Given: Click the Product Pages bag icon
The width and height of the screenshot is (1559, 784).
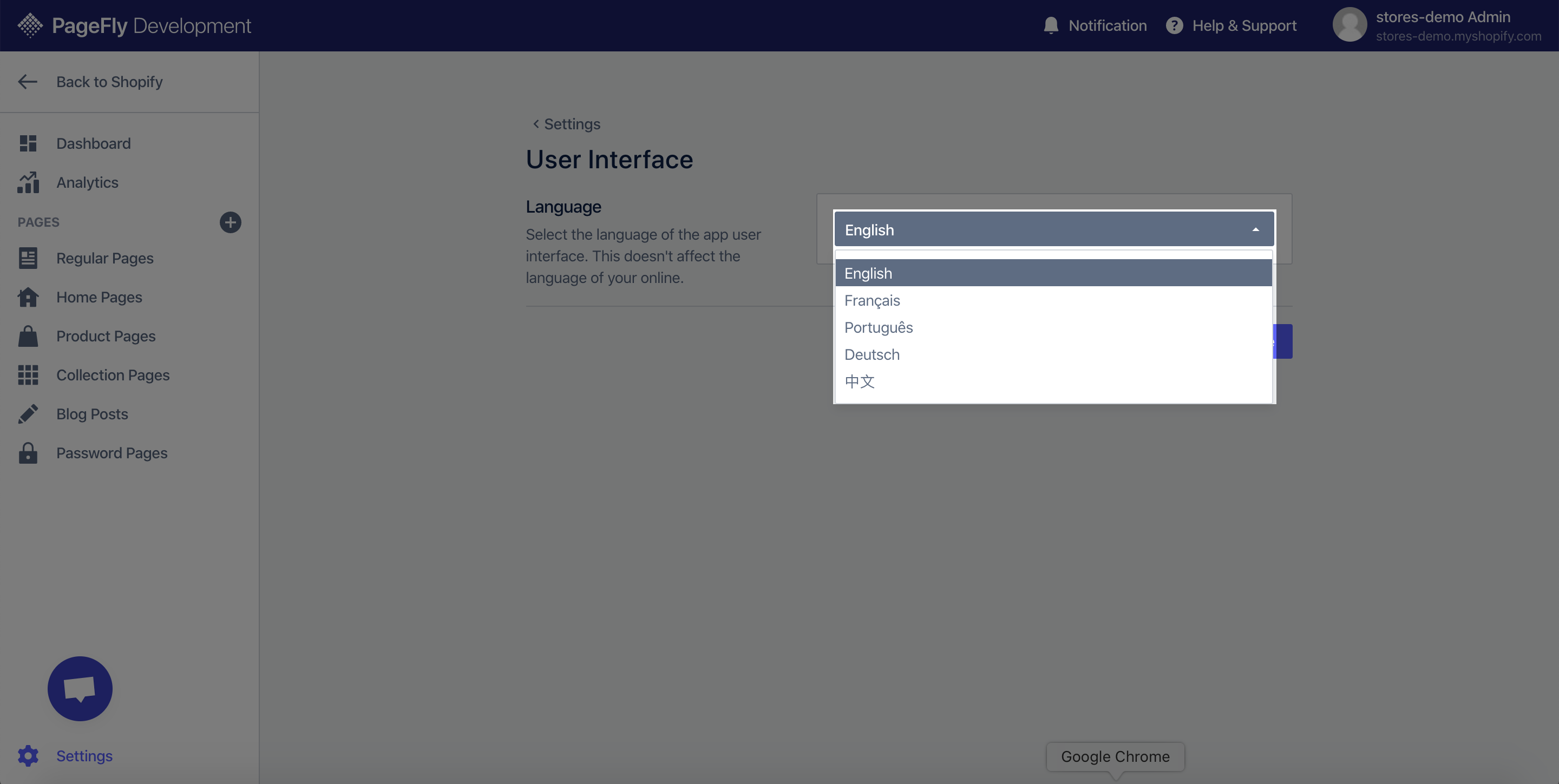Looking at the screenshot, I should [28, 336].
